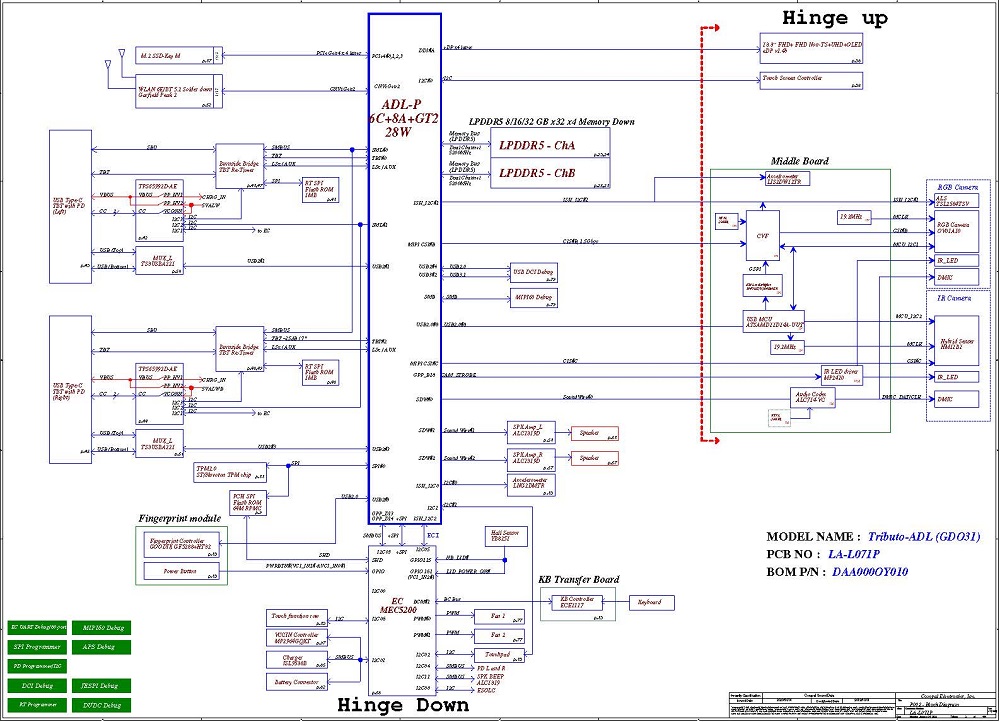
Task: Select the RT Programmer green box
Action: pos(38,705)
